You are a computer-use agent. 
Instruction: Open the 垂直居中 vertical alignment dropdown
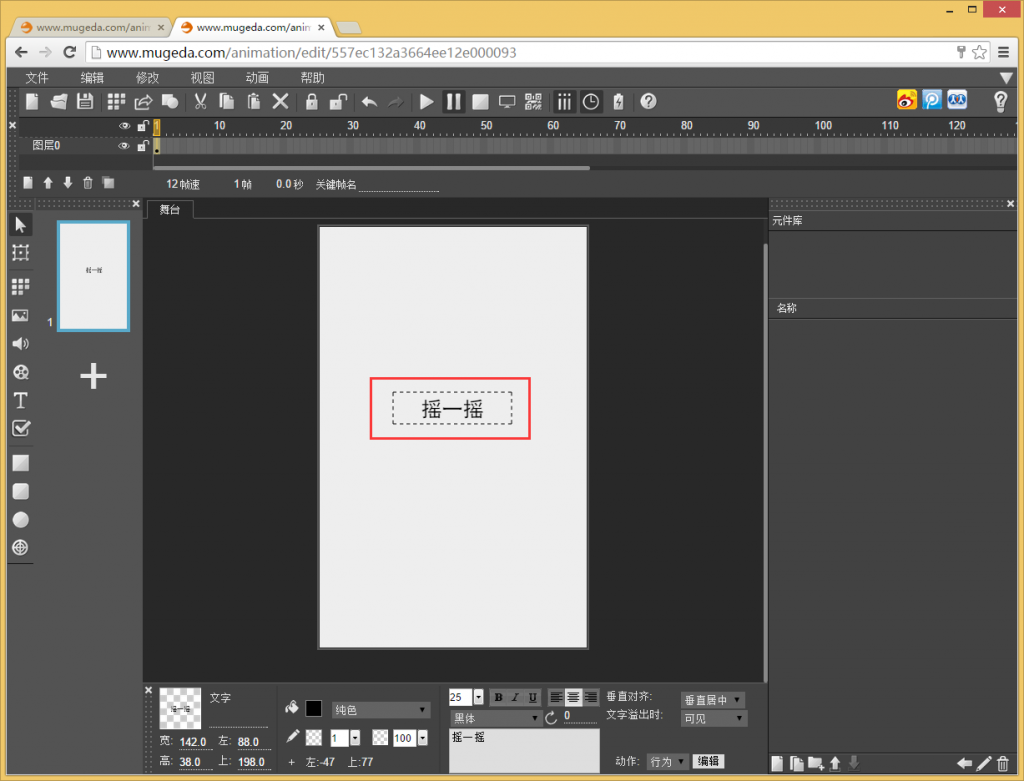(713, 700)
